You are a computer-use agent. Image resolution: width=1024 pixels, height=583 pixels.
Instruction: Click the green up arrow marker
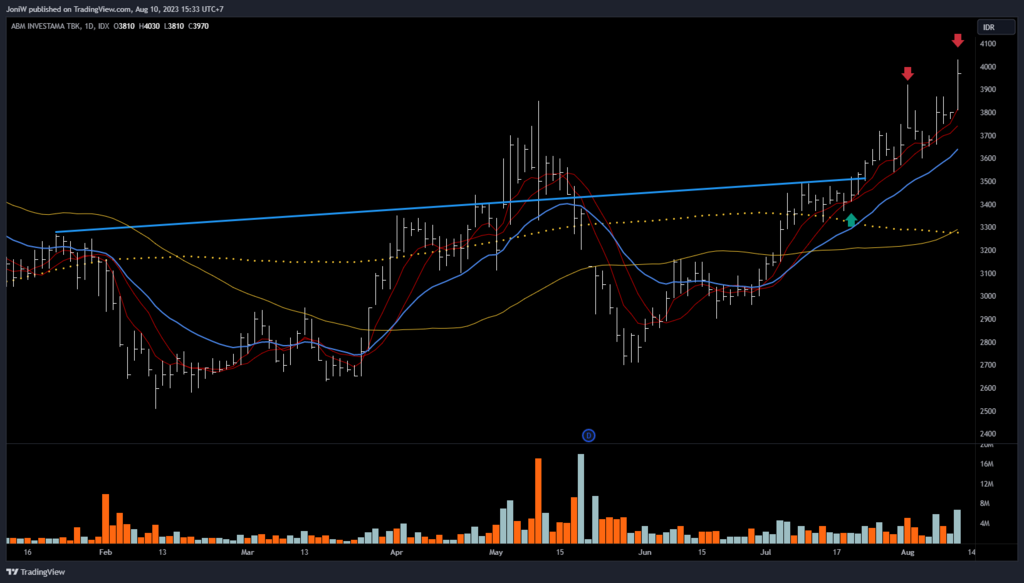[x=851, y=220]
